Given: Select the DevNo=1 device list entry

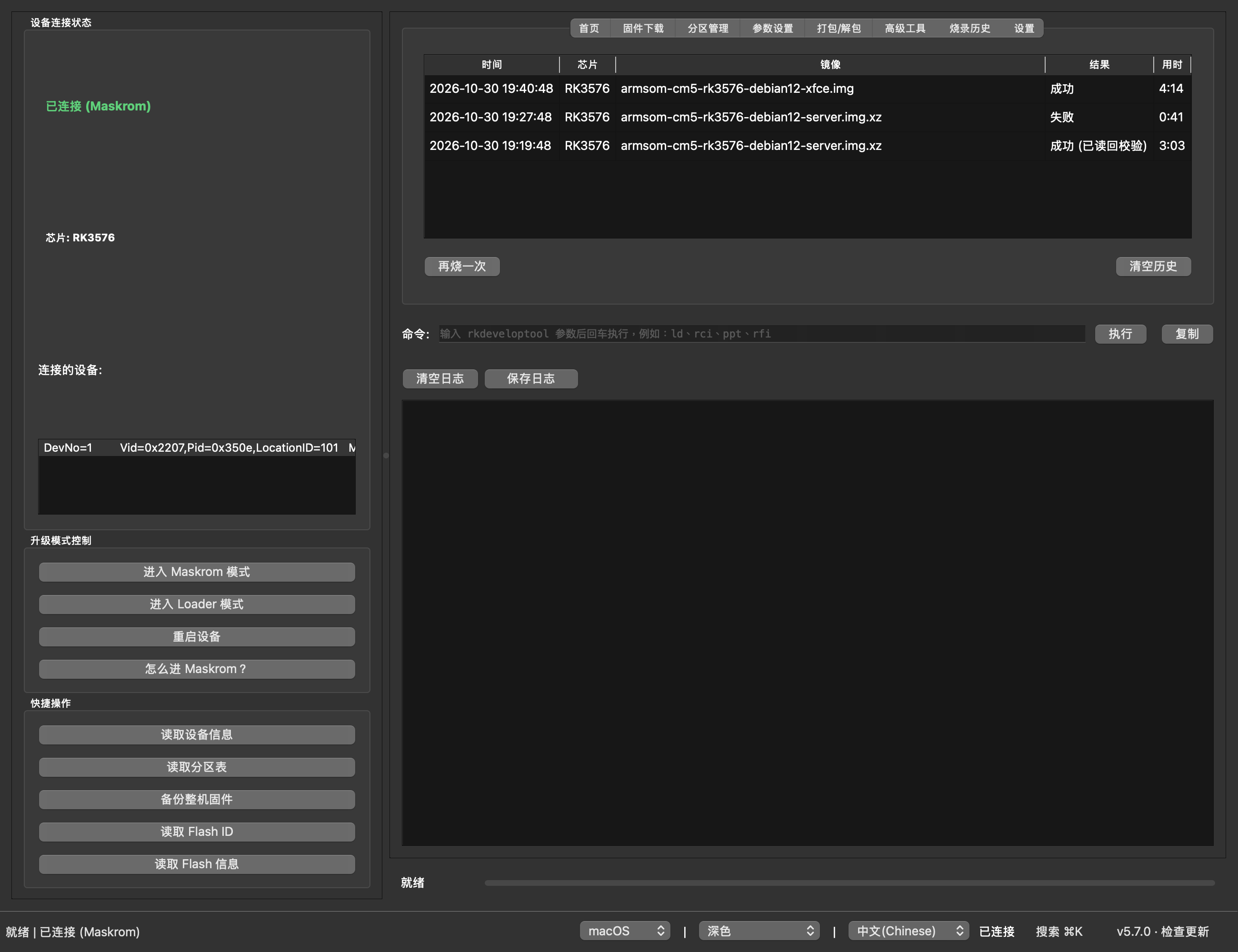Looking at the screenshot, I should [x=197, y=447].
